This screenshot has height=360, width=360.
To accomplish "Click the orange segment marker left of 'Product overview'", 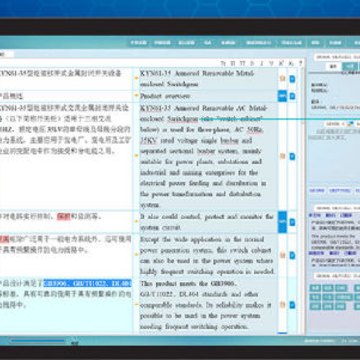I will 136,96.
